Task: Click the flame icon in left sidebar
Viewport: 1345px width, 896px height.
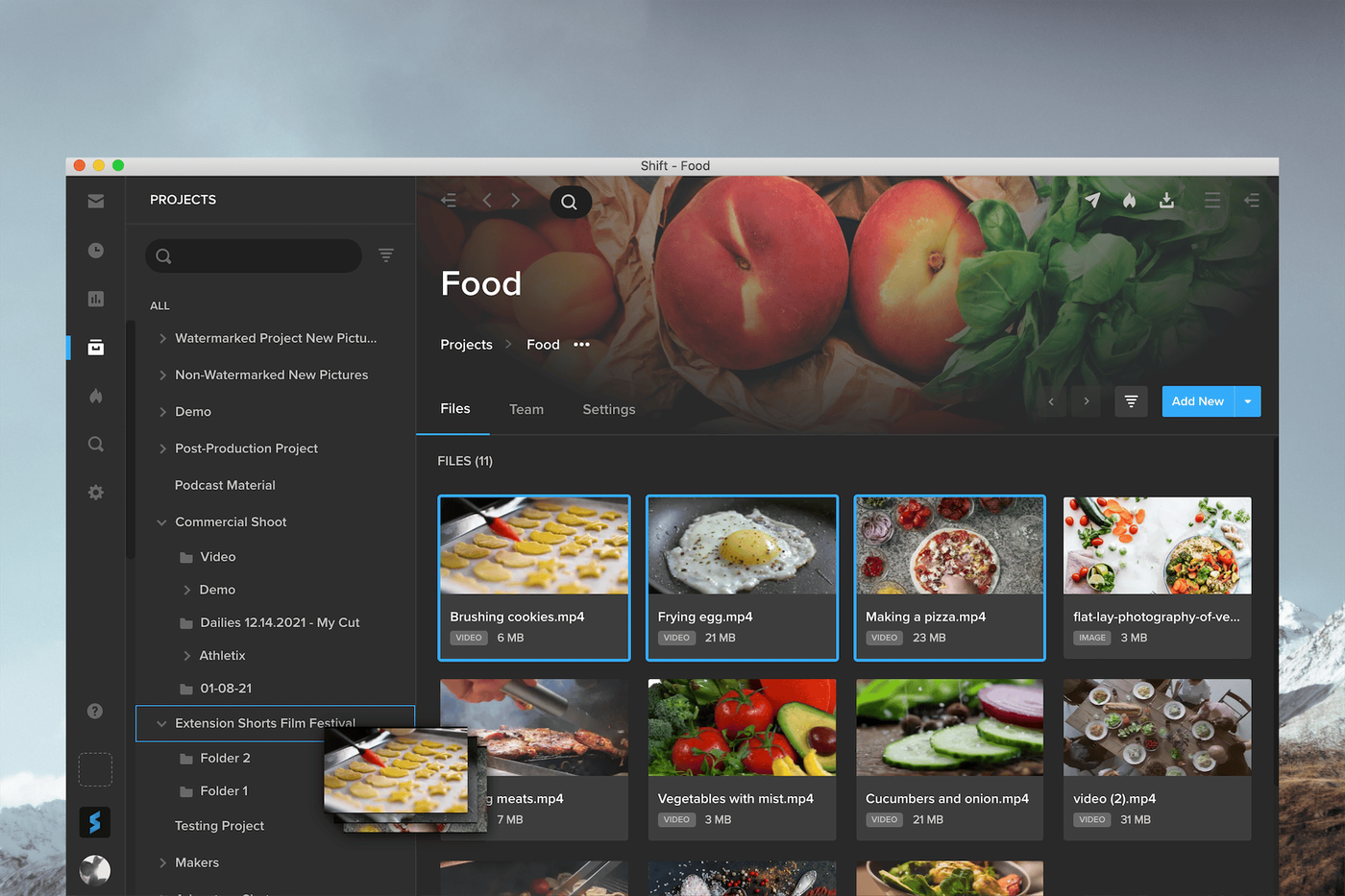Action: pyautogui.click(x=95, y=396)
